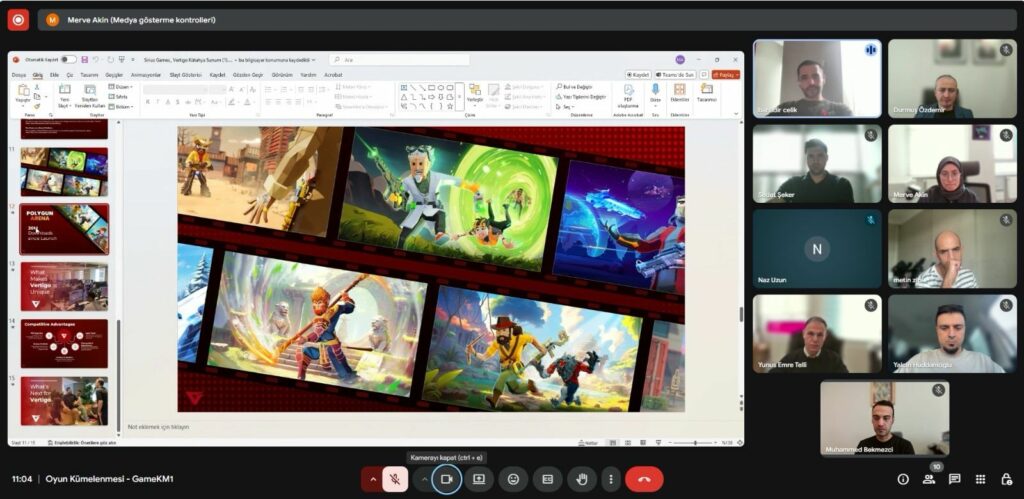Open the three-dot more options menu
The height and width of the screenshot is (499, 1024).
coord(611,479)
